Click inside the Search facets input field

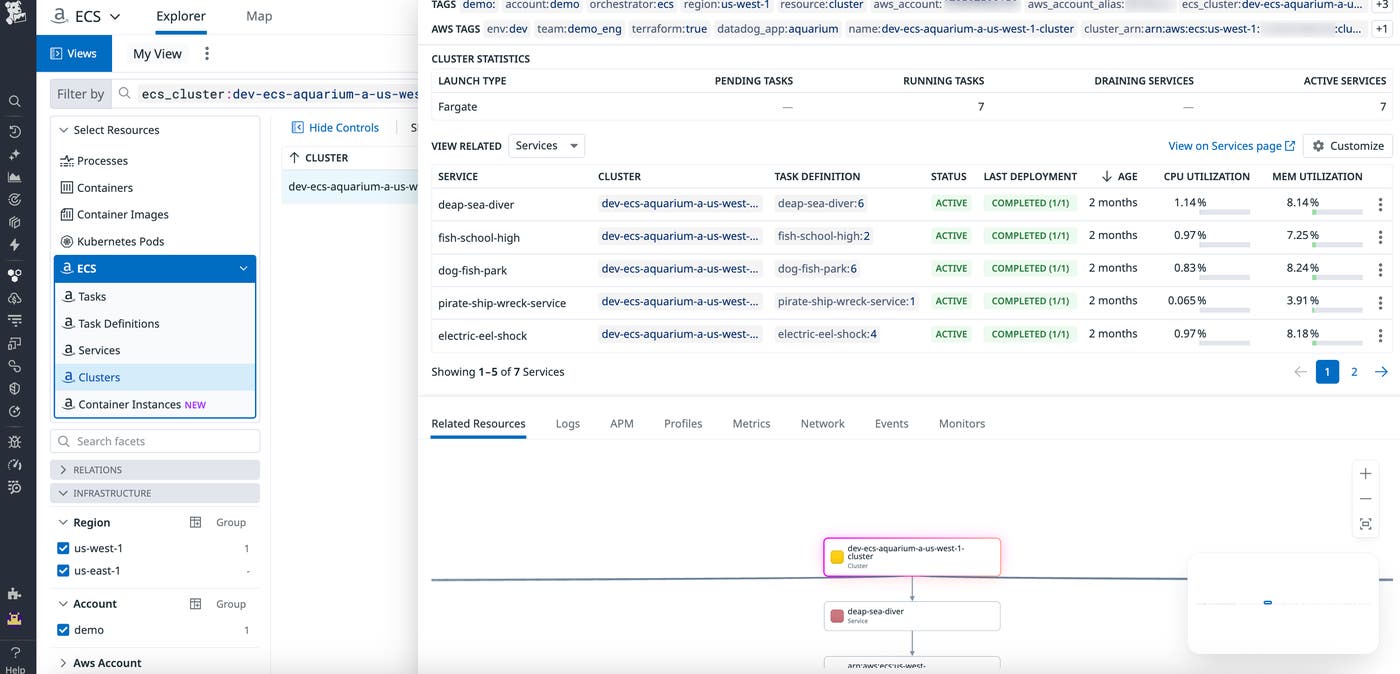point(155,440)
